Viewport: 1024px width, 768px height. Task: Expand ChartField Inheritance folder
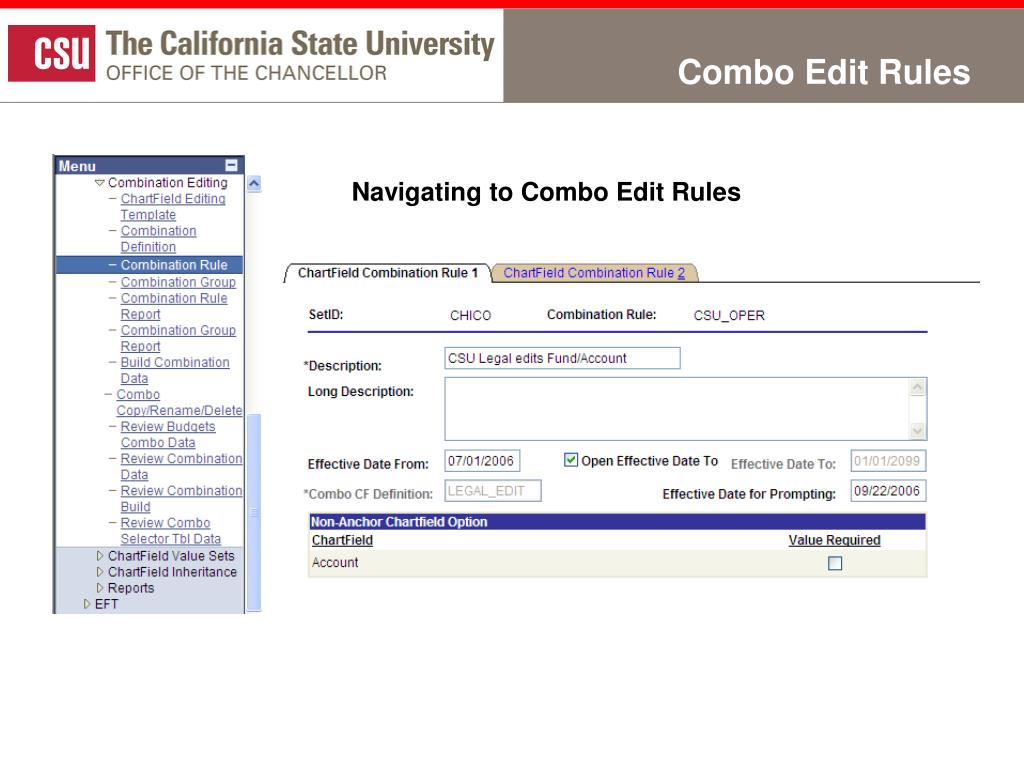(100, 571)
